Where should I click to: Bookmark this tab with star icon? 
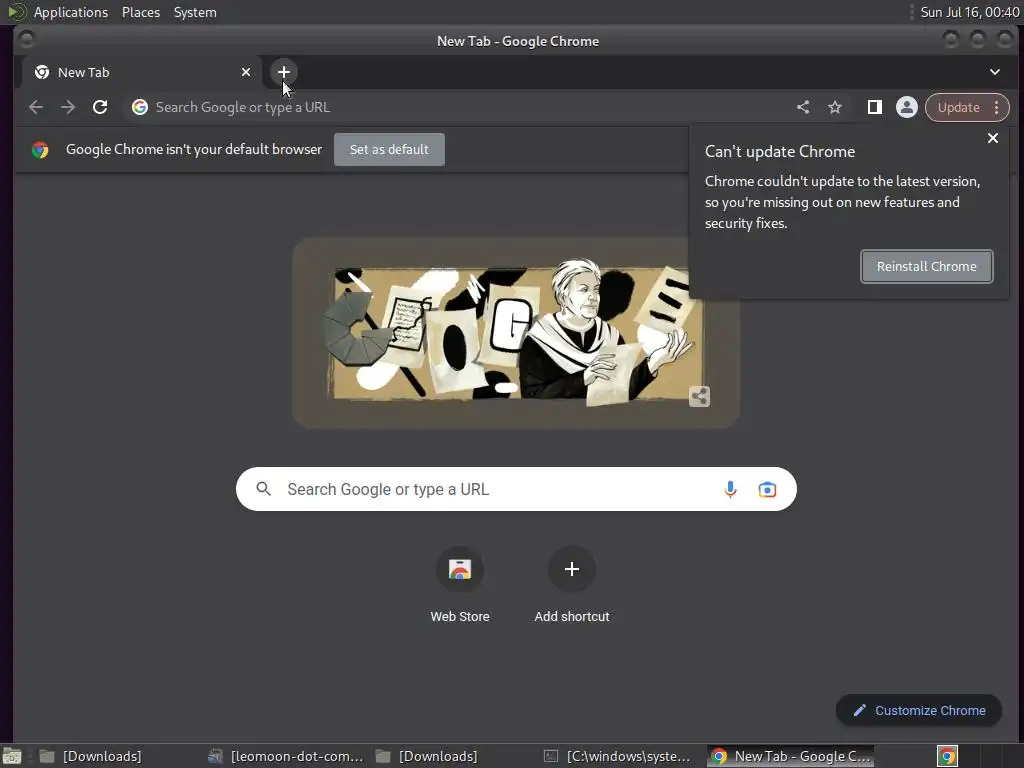pyautogui.click(x=835, y=107)
